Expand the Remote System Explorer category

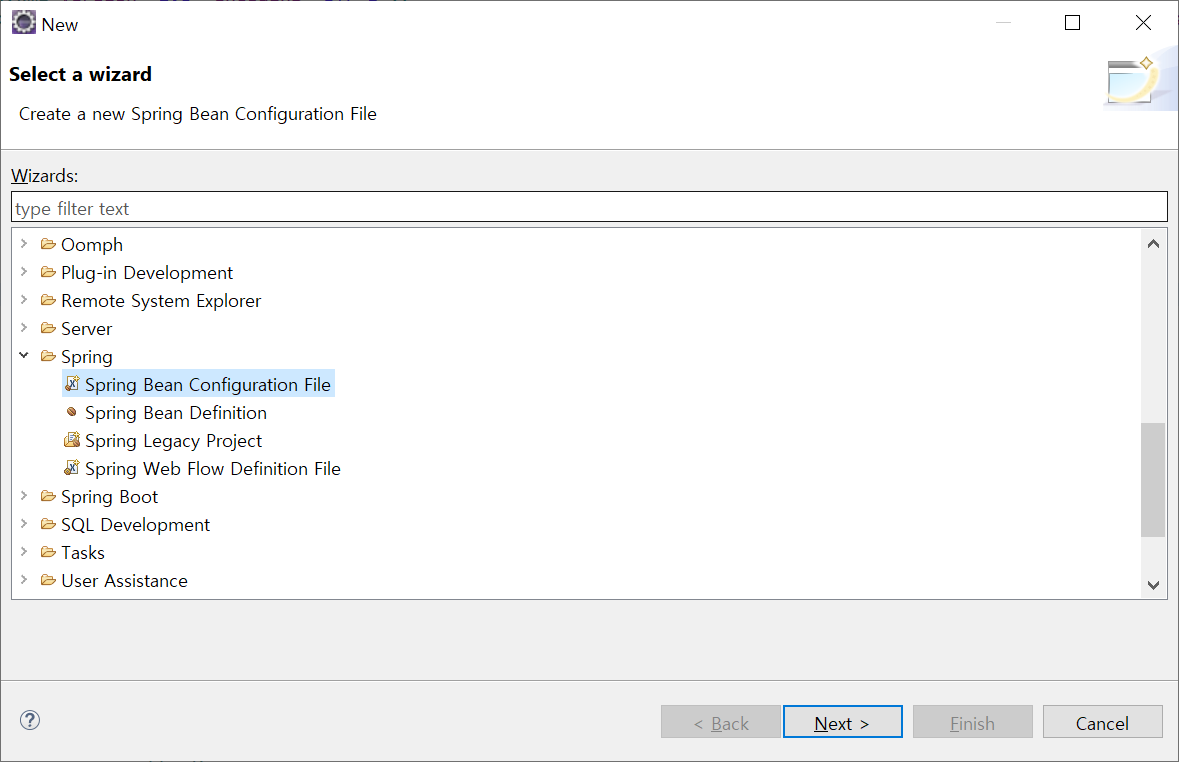click(x=24, y=299)
